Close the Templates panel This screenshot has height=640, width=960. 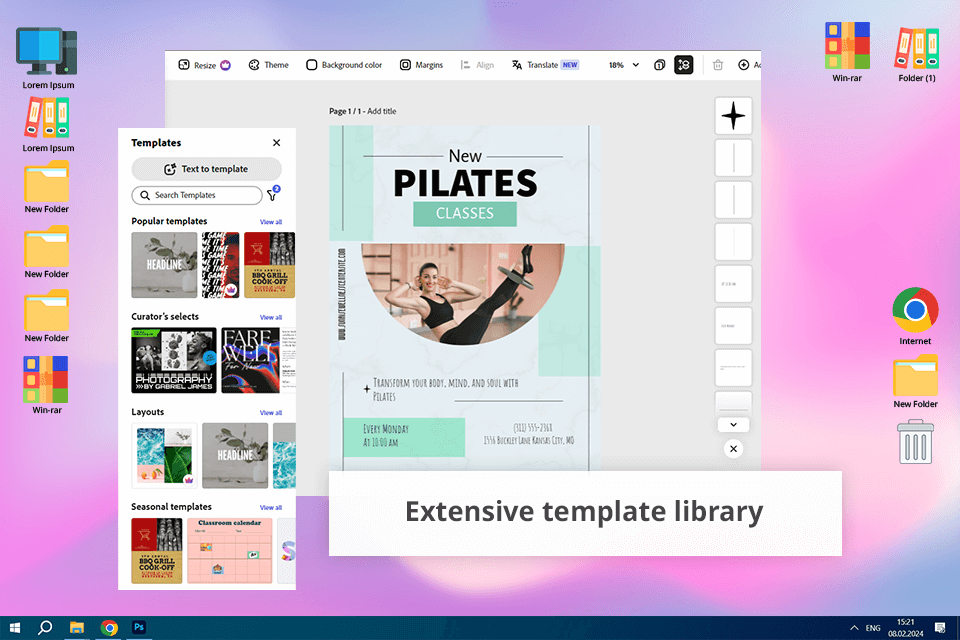tap(277, 143)
